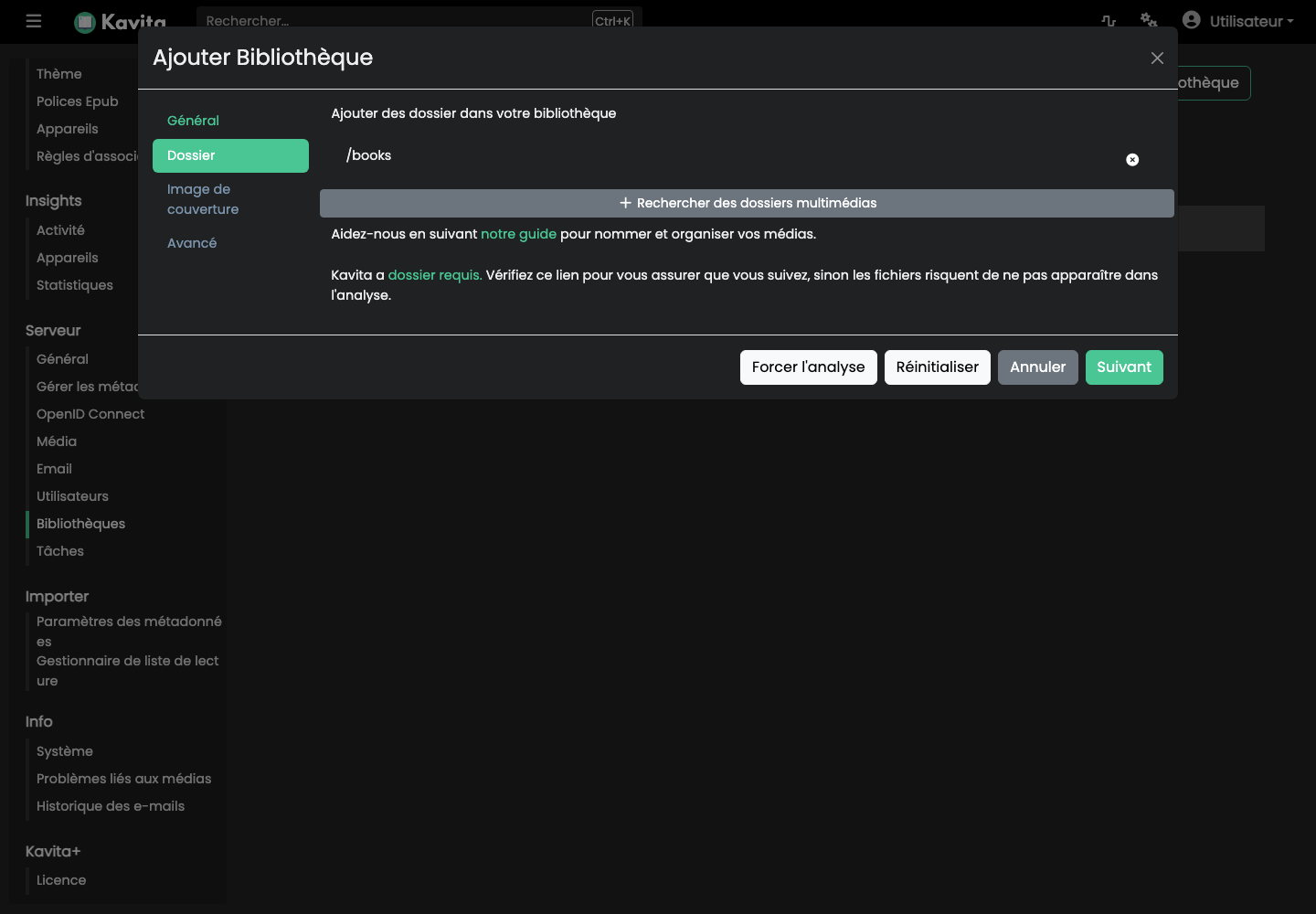Open the Utilisateur account dropdown
This screenshot has height=914, width=1316.
tap(1238, 21)
